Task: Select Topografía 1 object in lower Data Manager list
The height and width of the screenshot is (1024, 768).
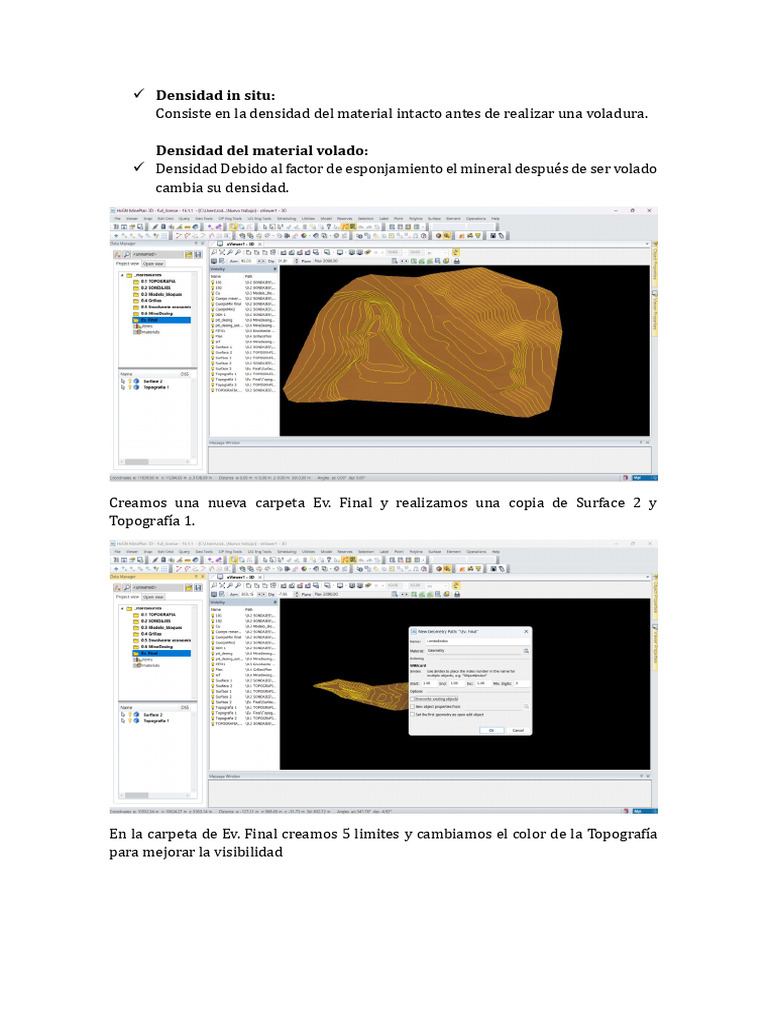Action: [156, 720]
